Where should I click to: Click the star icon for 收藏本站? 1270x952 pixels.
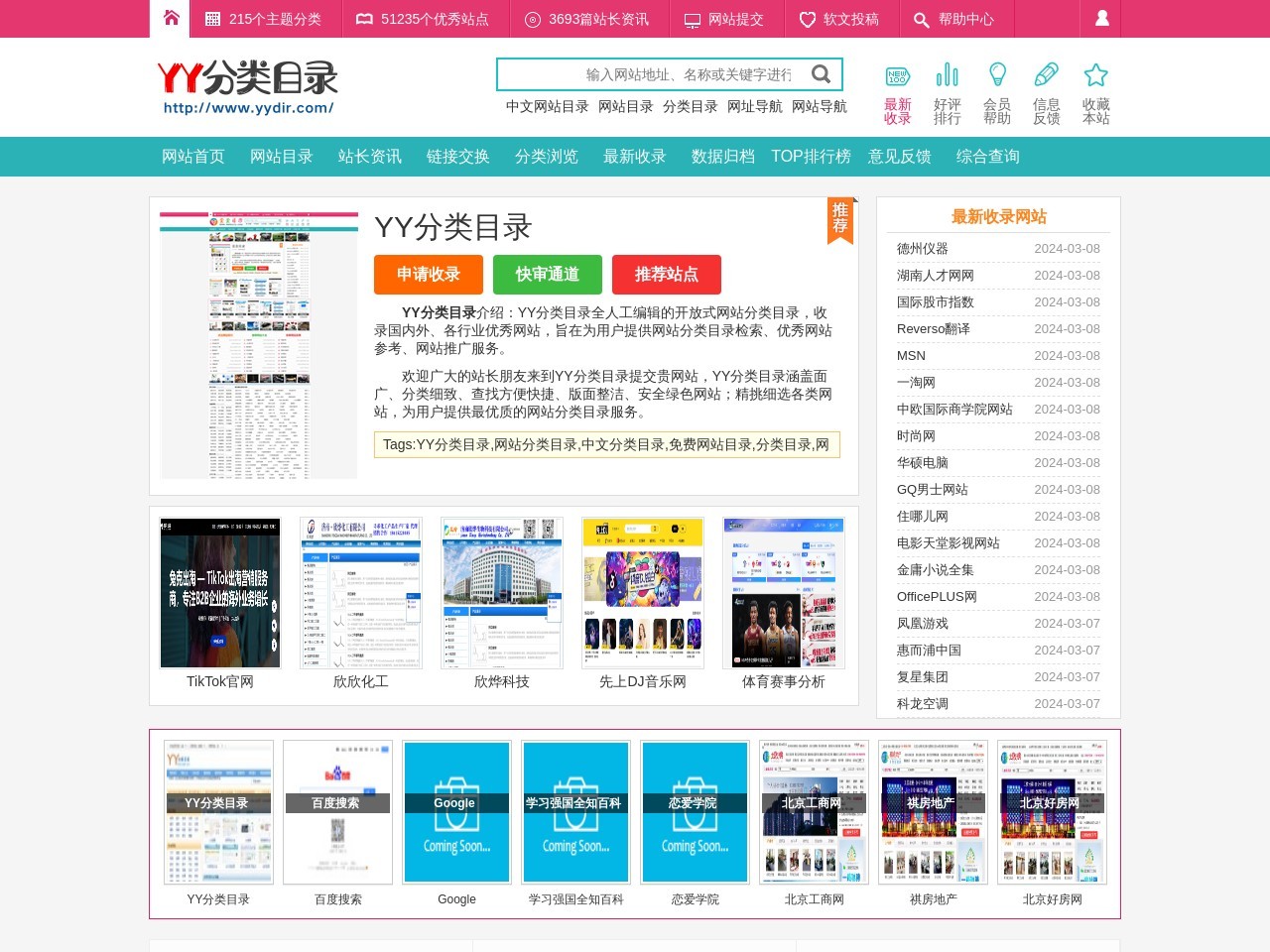[x=1095, y=73]
